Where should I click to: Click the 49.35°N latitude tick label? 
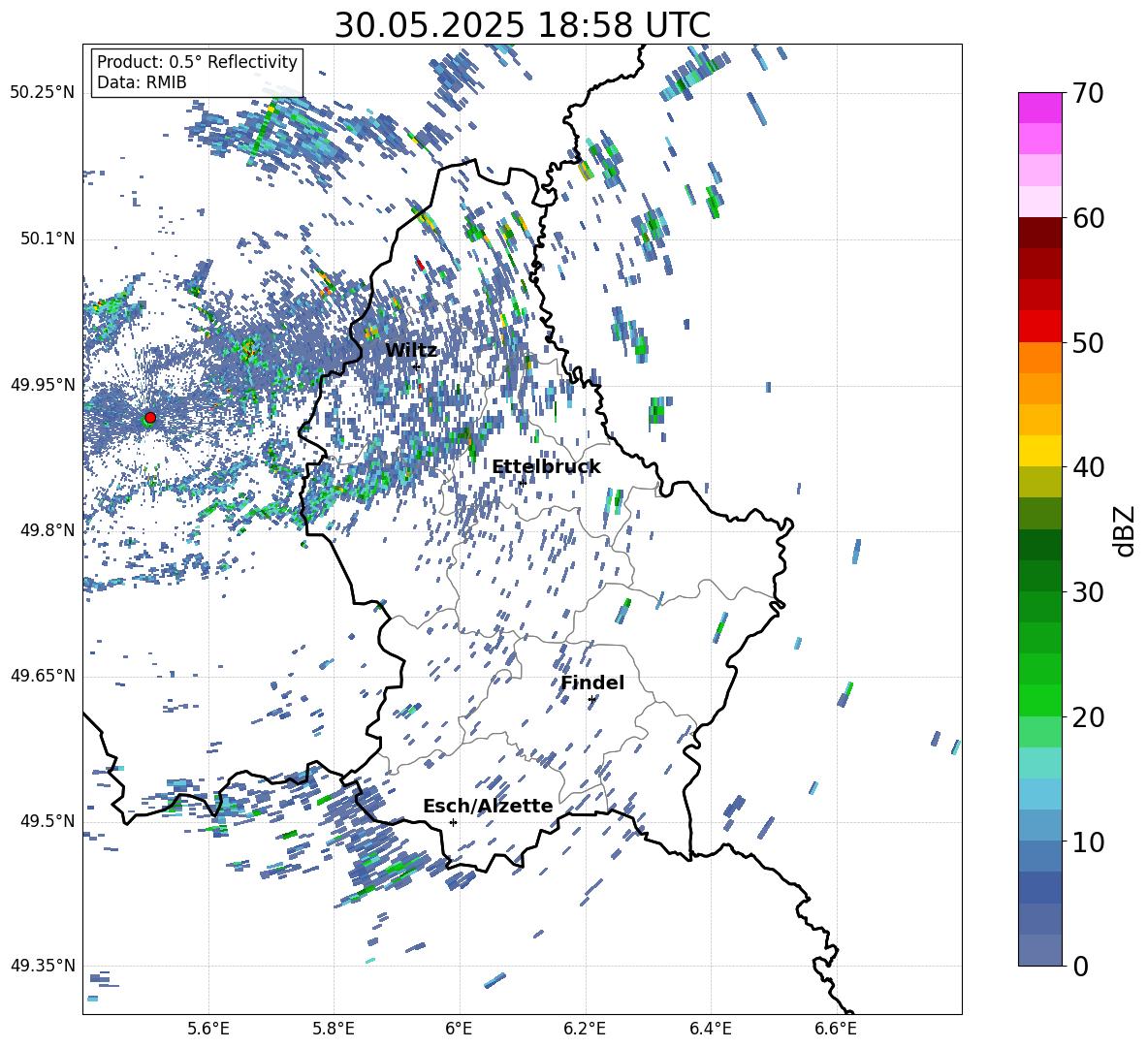pos(43,966)
